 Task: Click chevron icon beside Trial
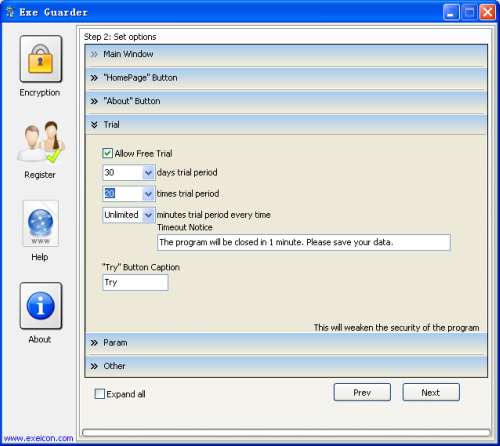coord(94,125)
